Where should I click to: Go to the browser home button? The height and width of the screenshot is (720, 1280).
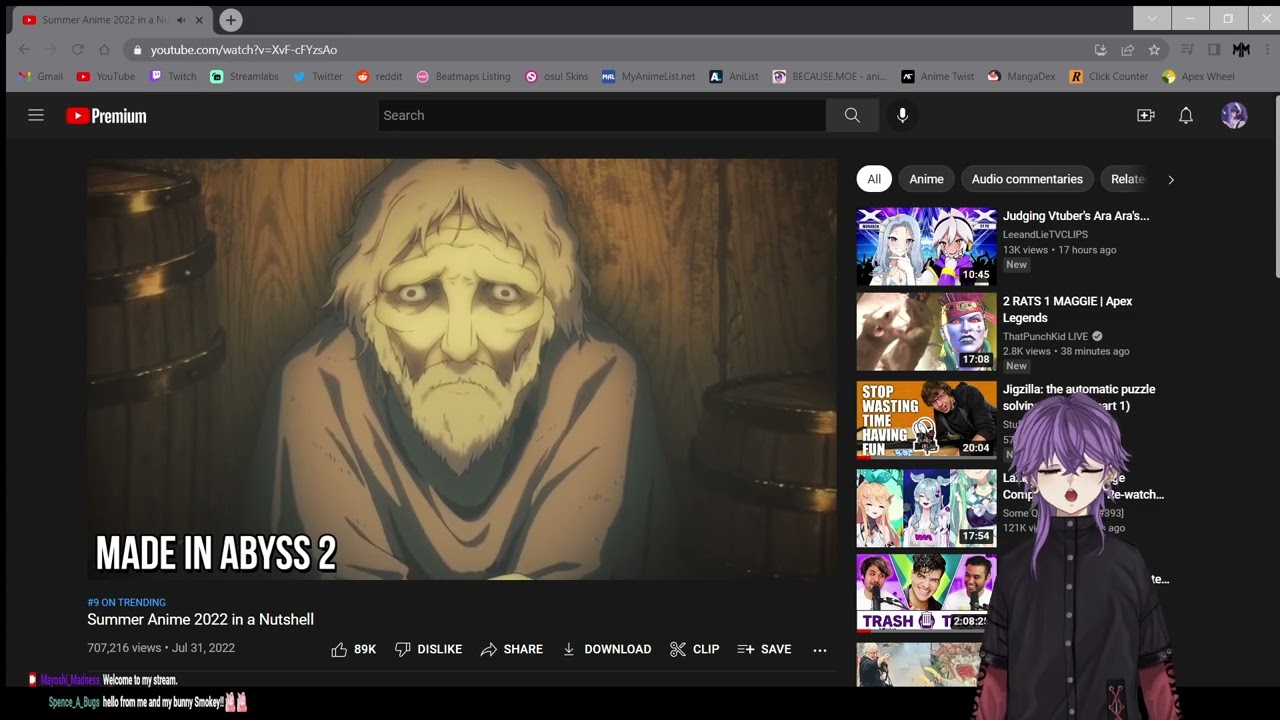pyautogui.click(x=104, y=50)
